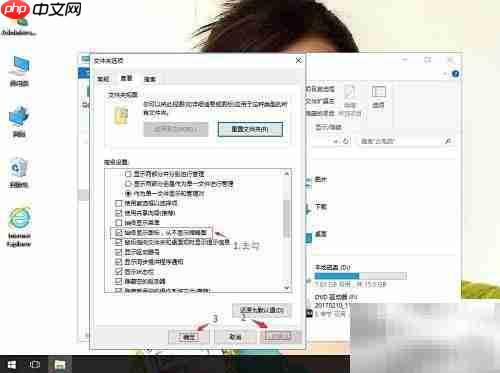The height and width of the screenshot is (373, 500).
Task: Select the 本地磁盘 (D:) drive label
Action: pyautogui.click(x=333, y=267)
